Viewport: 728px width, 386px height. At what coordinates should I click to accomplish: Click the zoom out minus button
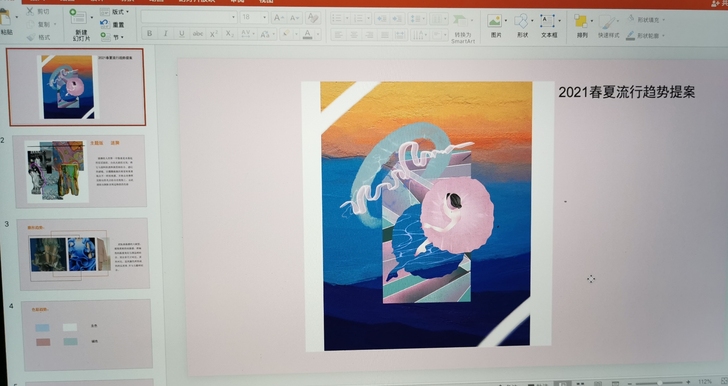click(x=629, y=383)
